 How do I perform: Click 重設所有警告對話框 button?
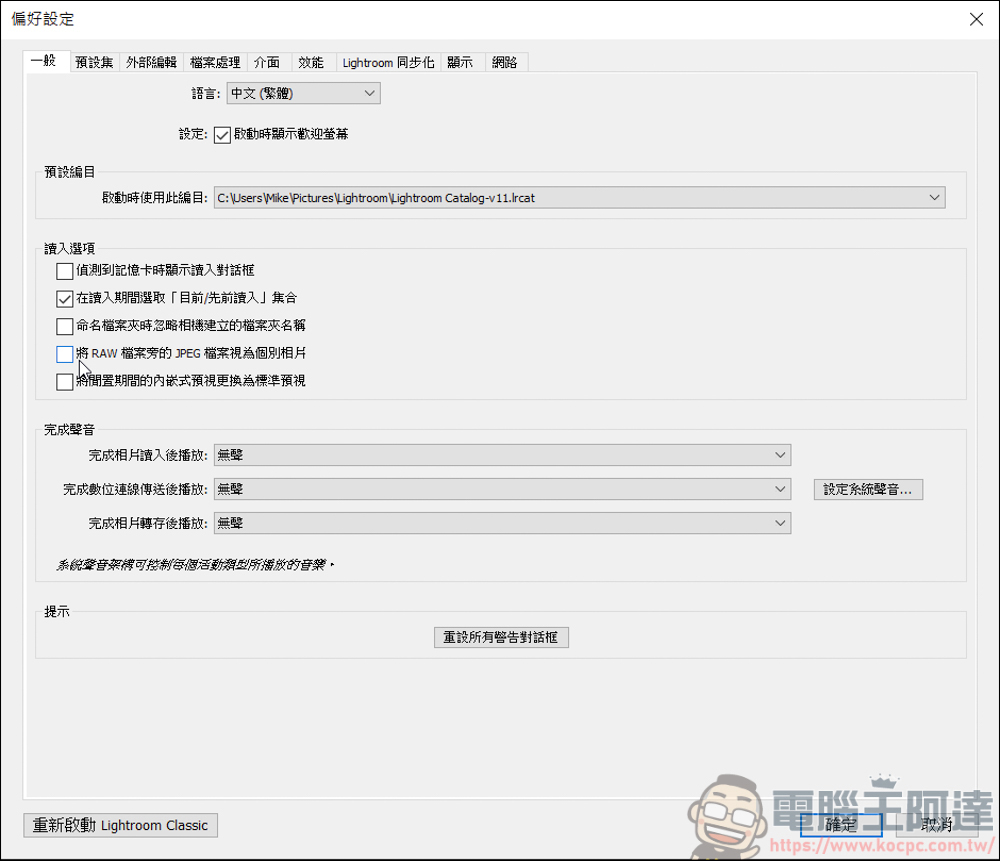[501, 637]
